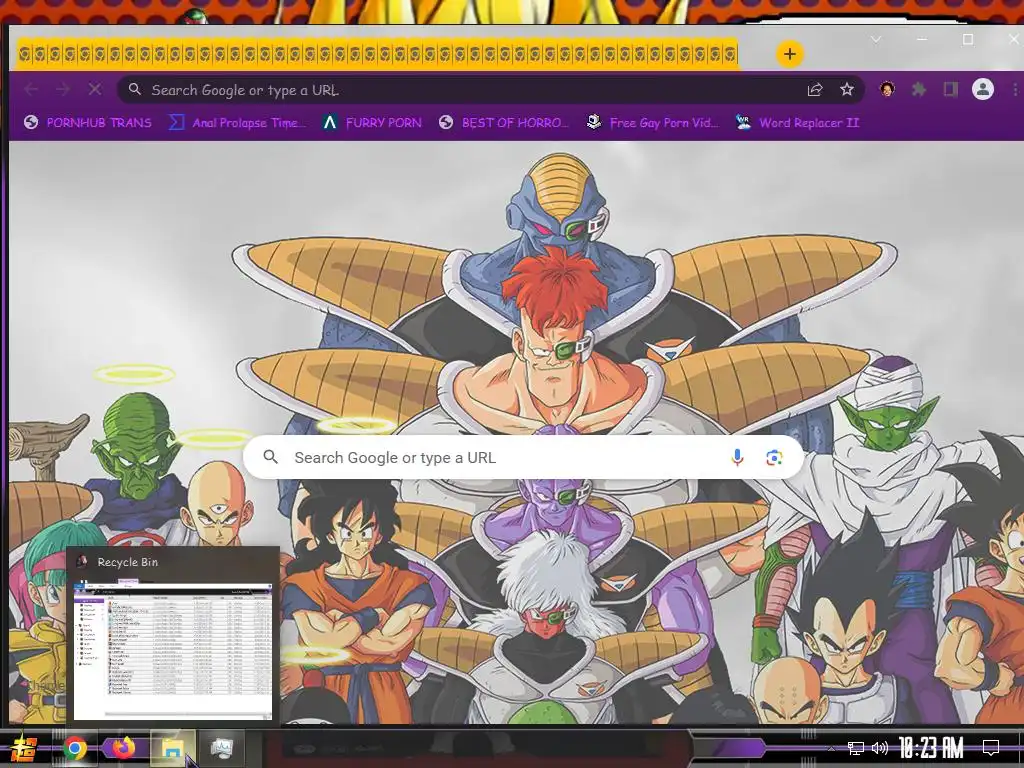Click the 10:23 AM clock

[931, 748]
